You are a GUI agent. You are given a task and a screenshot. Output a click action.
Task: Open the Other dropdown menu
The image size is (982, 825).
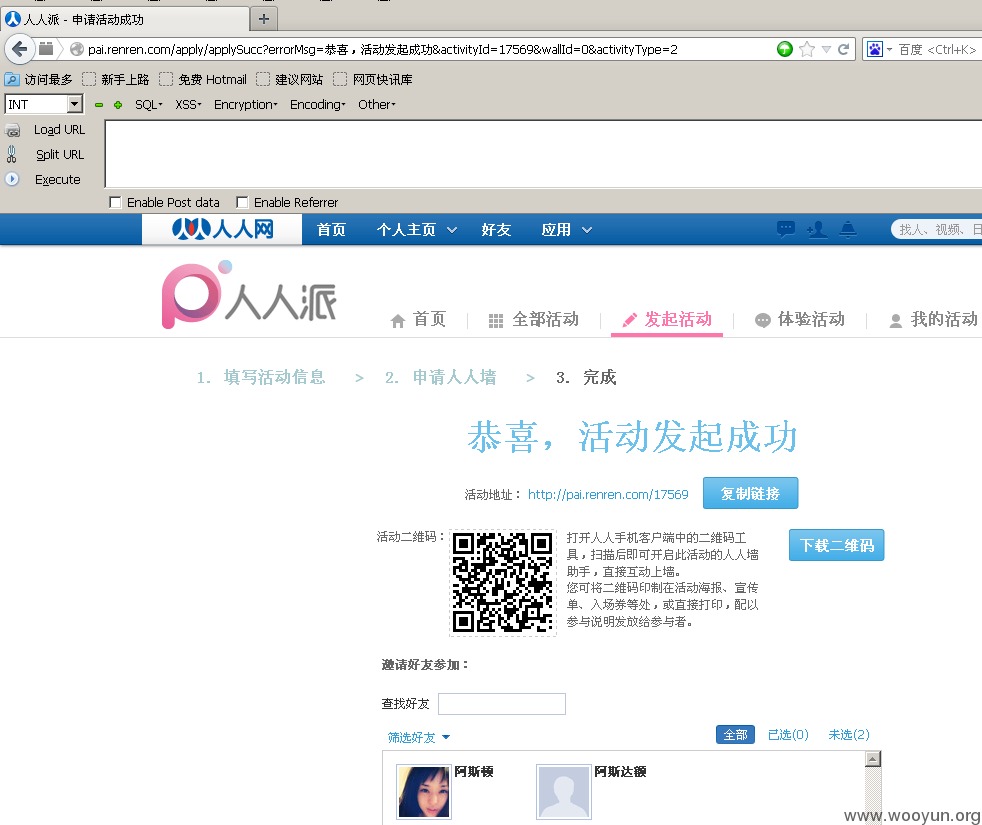[x=376, y=105]
